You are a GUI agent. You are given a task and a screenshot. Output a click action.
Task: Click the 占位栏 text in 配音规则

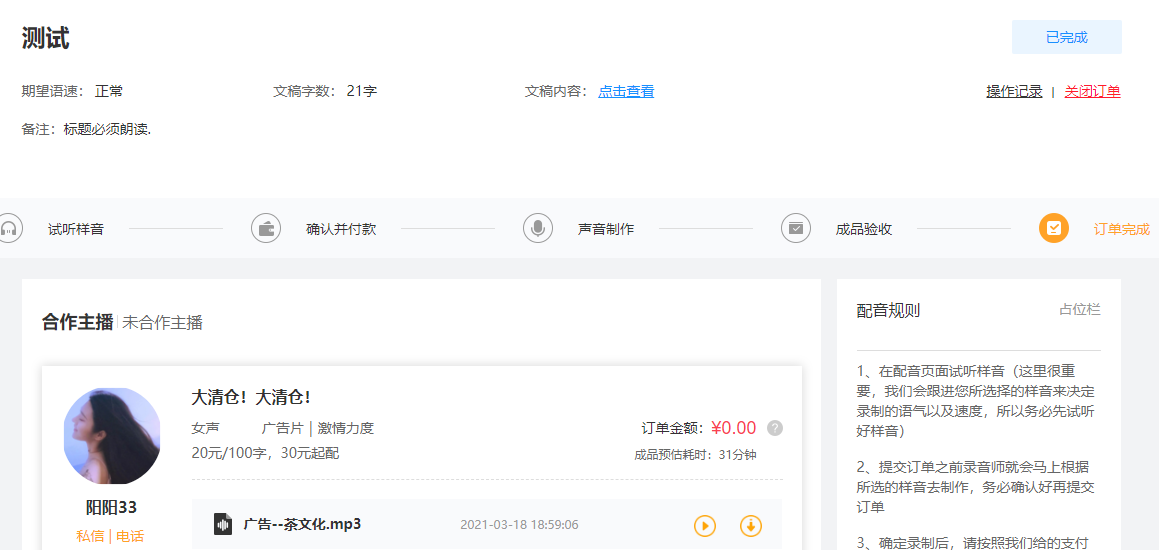click(1079, 310)
